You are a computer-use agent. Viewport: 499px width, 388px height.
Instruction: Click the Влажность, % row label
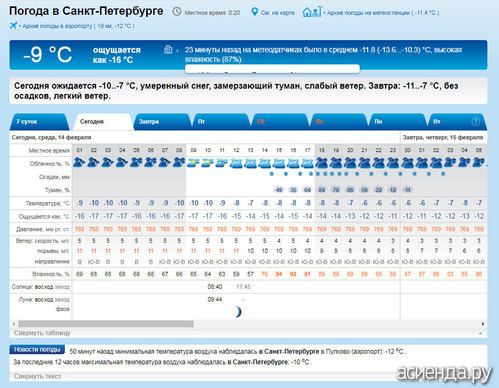point(51,274)
